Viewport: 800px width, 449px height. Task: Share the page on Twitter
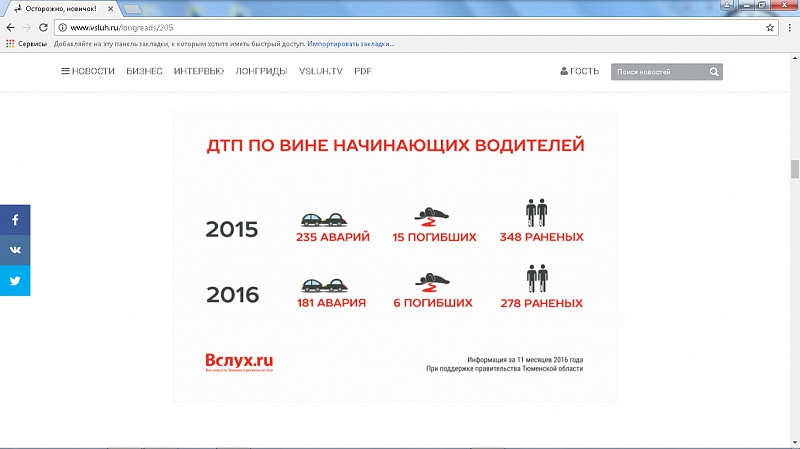click(x=15, y=281)
